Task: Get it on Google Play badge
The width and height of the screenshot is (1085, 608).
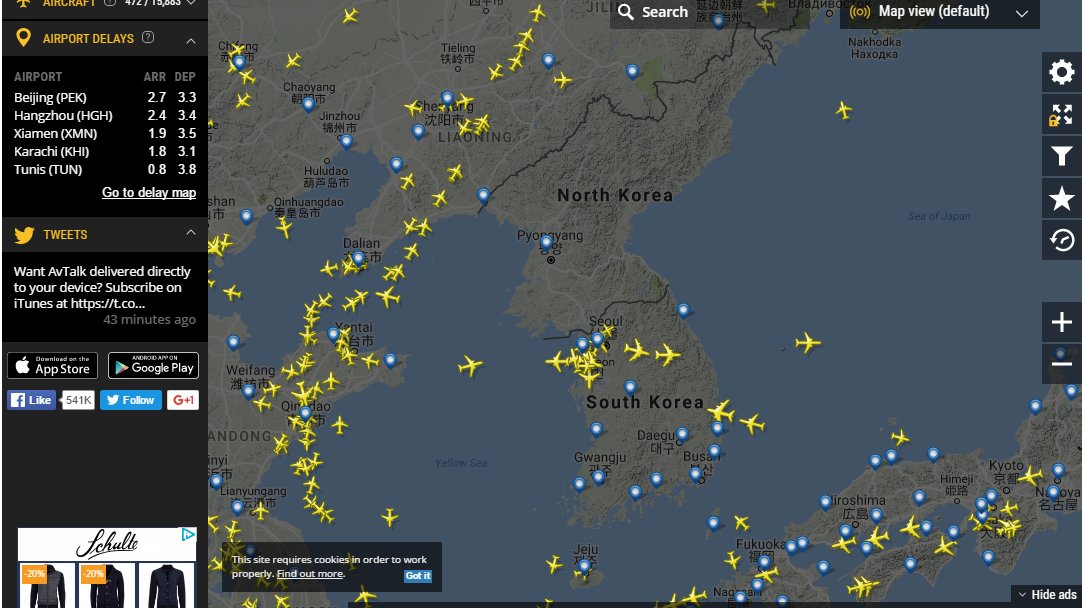Action: tap(153, 365)
